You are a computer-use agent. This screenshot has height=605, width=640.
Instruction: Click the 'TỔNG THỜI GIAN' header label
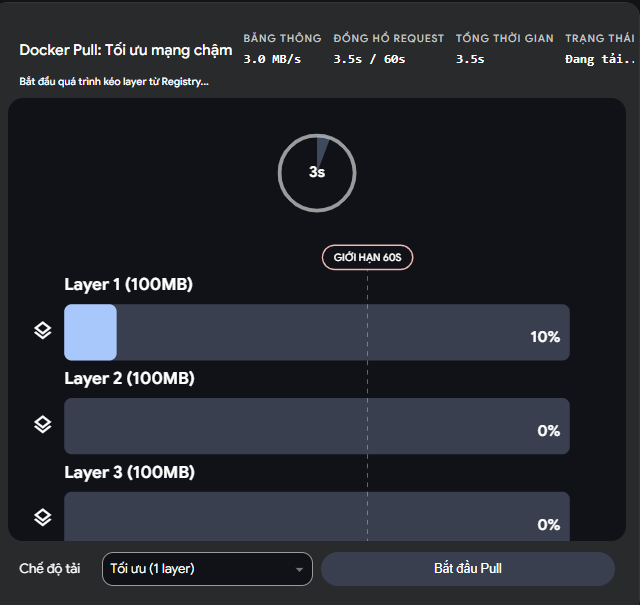(504, 38)
